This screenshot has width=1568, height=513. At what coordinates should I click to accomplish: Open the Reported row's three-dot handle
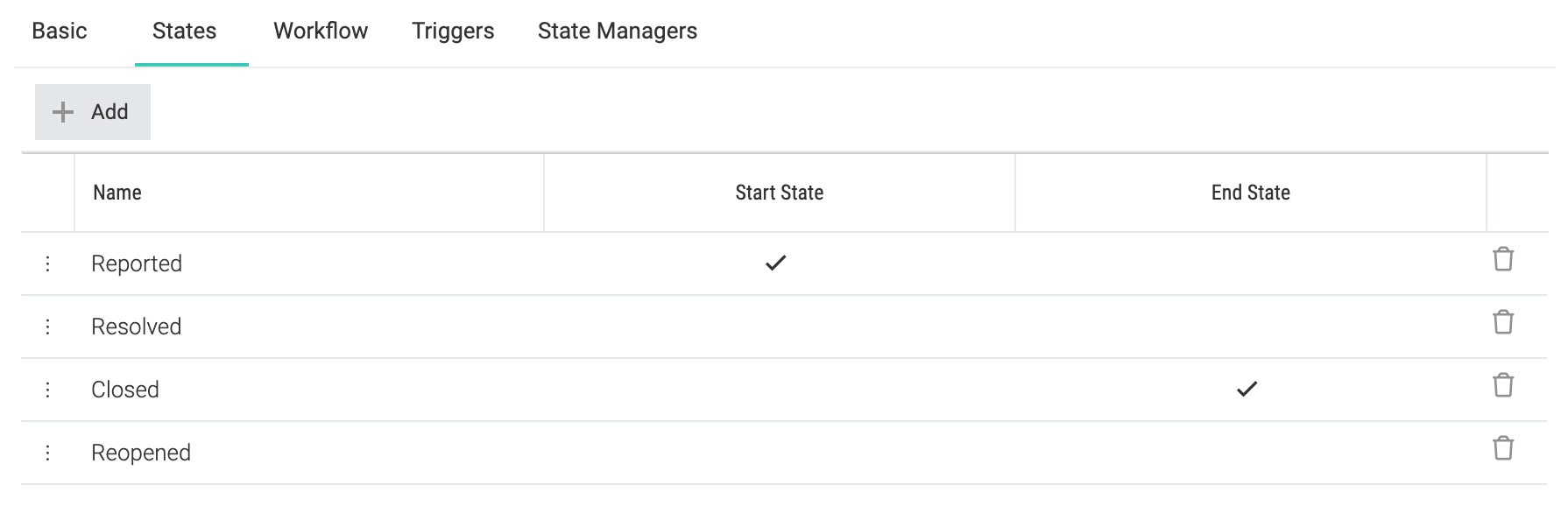tap(47, 264)
